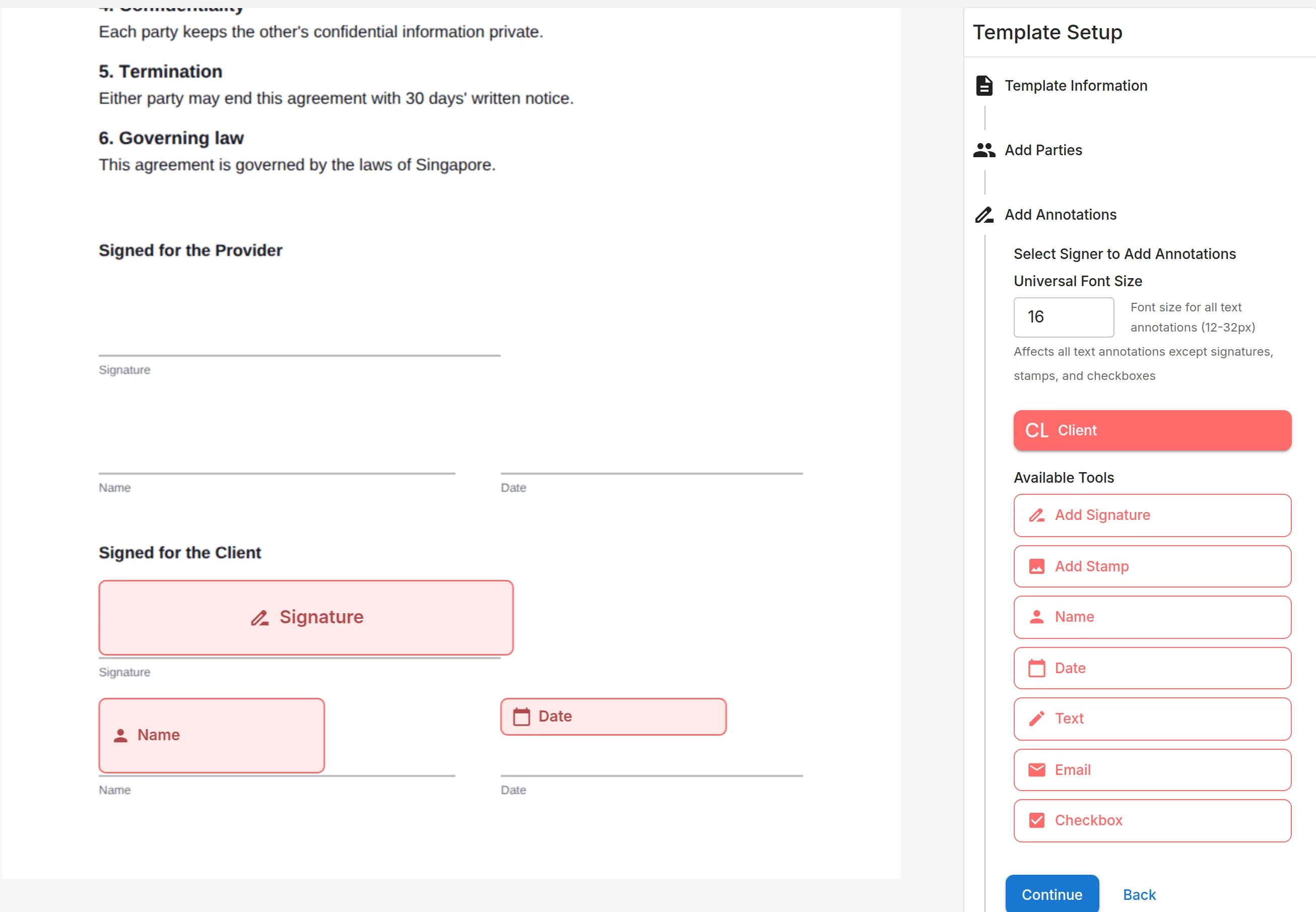Viewport: 1316px width, 912px height.
Task: Click the Add Signature tool button
Action: click(x=1152, y=515)
